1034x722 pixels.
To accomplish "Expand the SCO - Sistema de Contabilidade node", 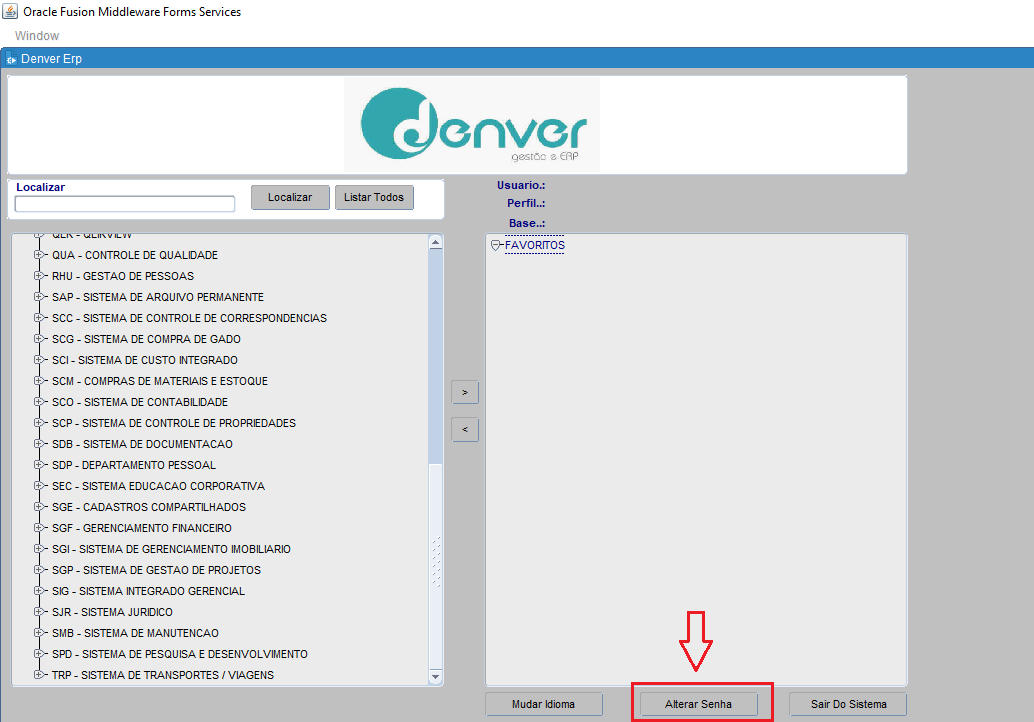I will (39, 402).
